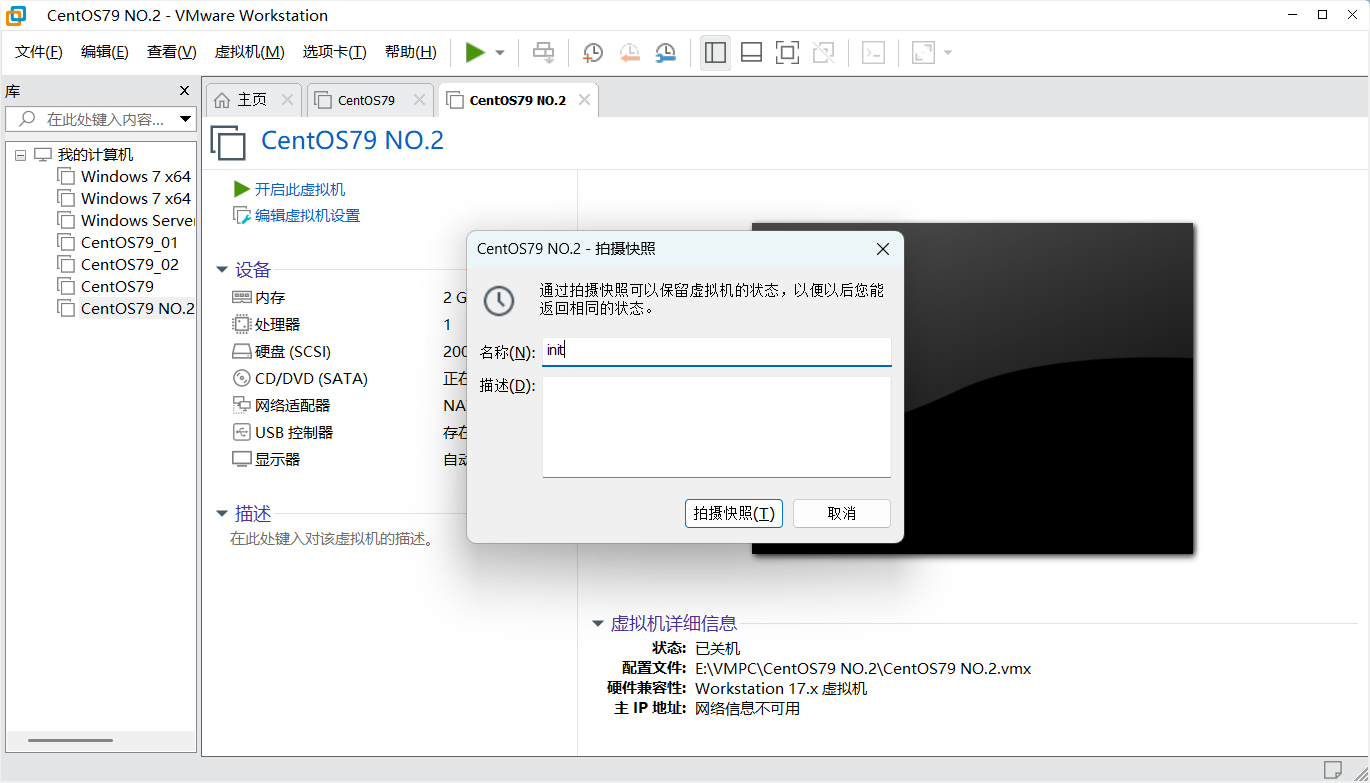Collapse the 虚拟机详细信息 section
This screenshot has width=1370, height=783.
coord(598,624)
